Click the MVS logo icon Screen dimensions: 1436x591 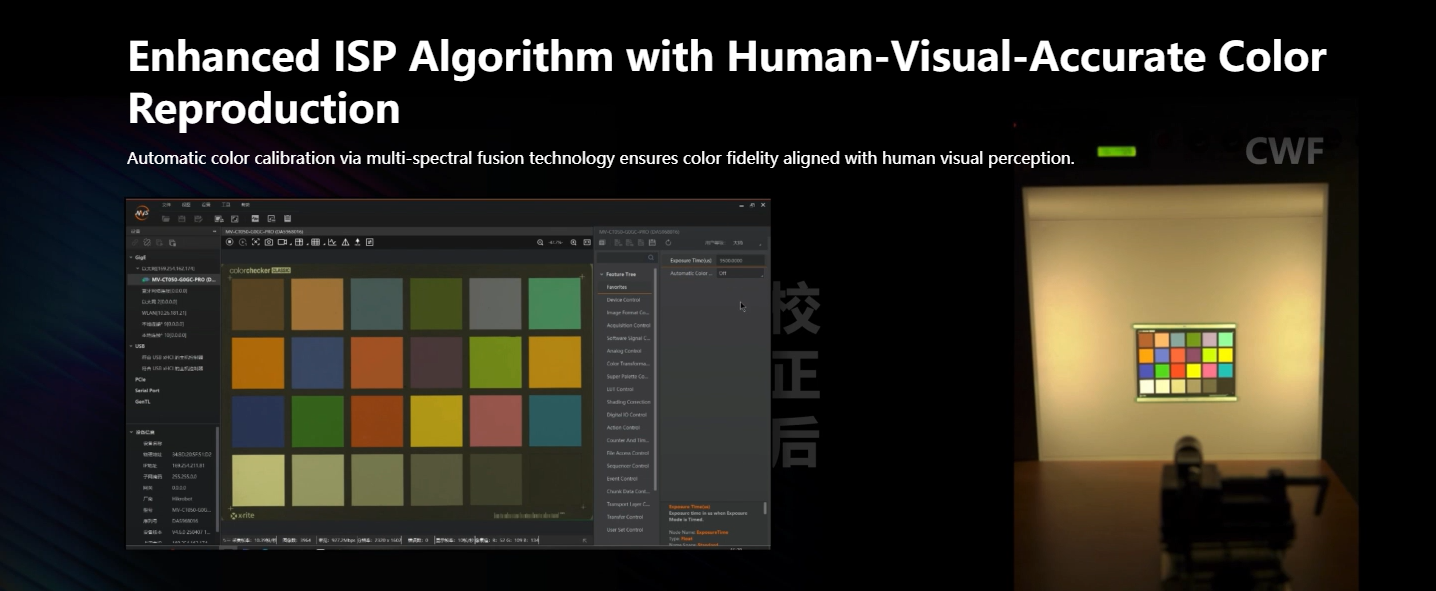point(142,211)
